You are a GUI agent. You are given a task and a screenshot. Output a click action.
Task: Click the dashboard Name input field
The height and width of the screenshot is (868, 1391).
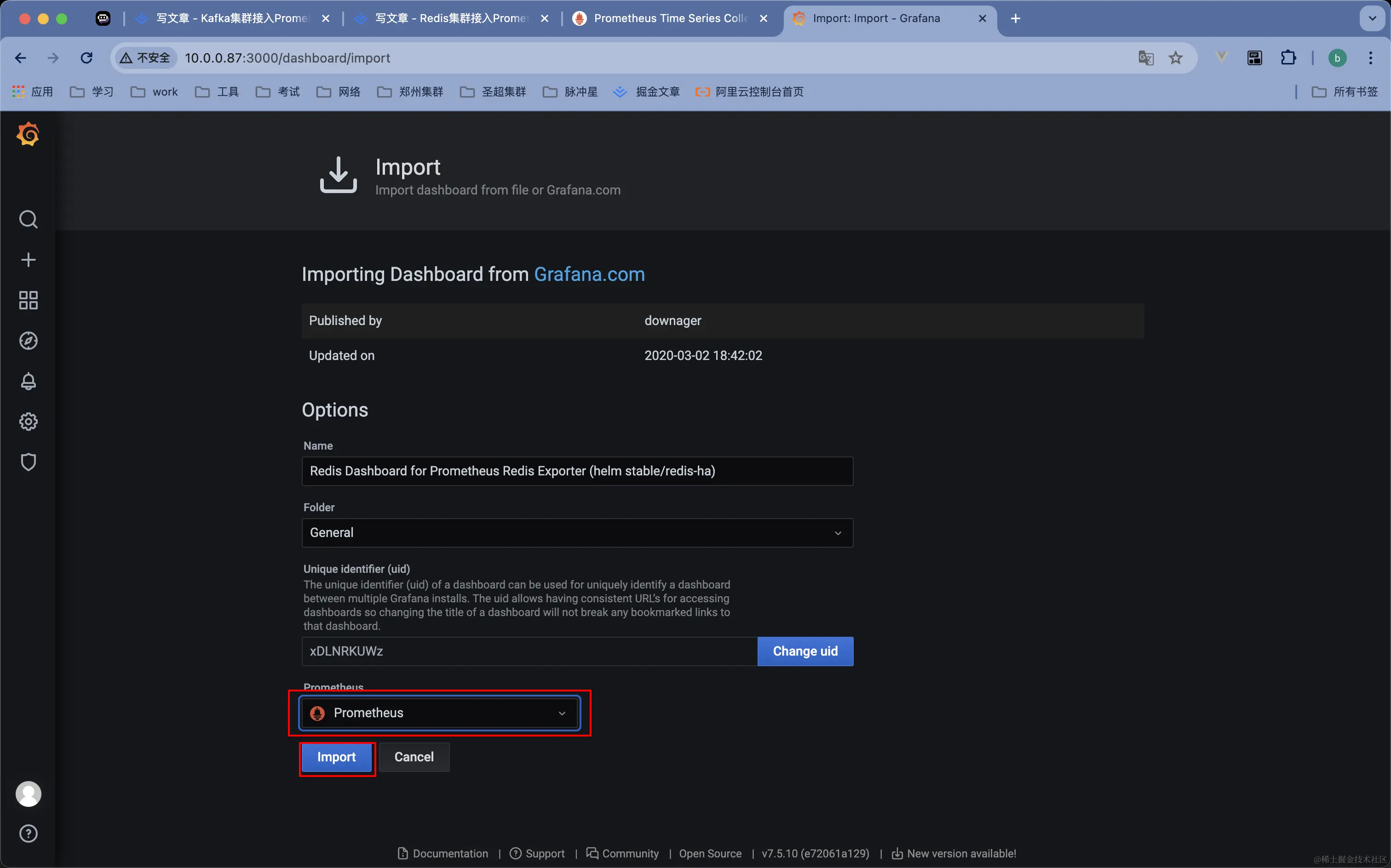(x=577, y=471)
